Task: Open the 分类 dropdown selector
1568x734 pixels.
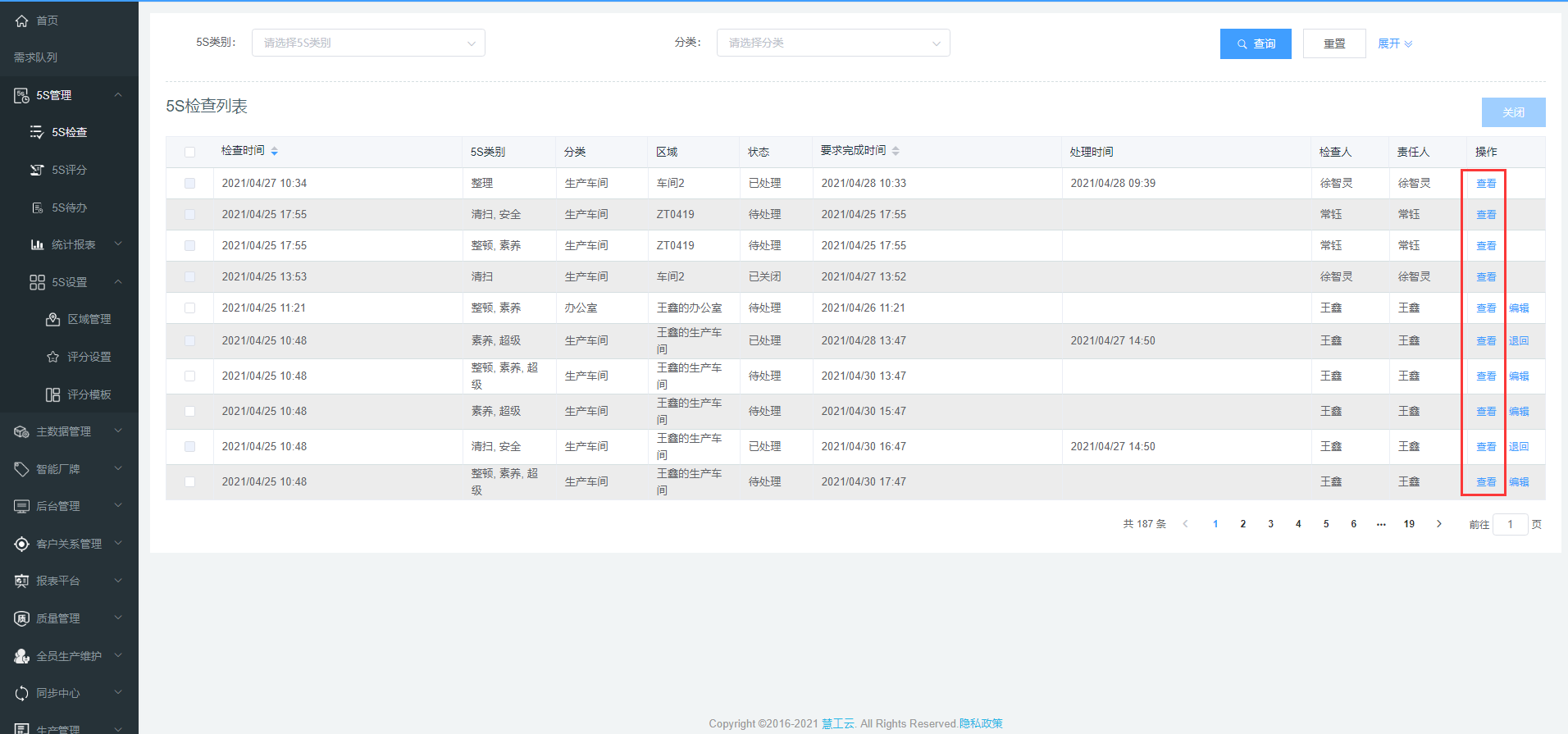Action: 833,43
